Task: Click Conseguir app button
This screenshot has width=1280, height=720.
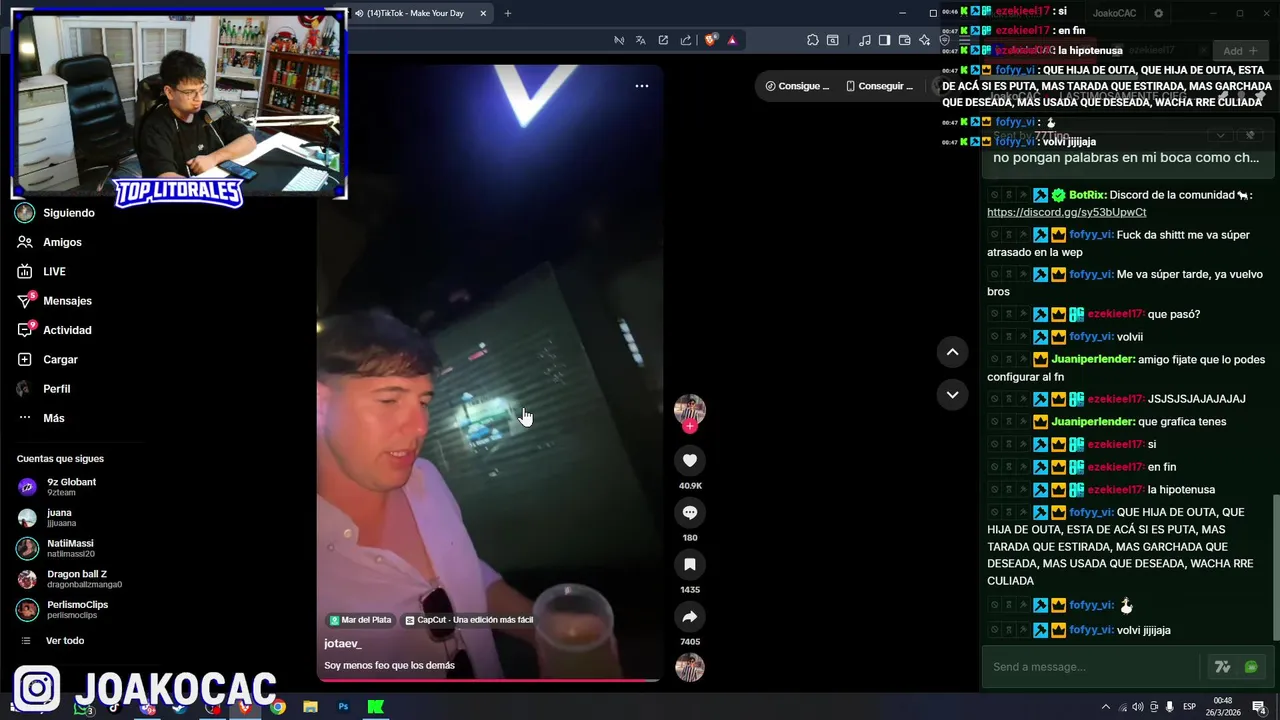Action: 879,86
